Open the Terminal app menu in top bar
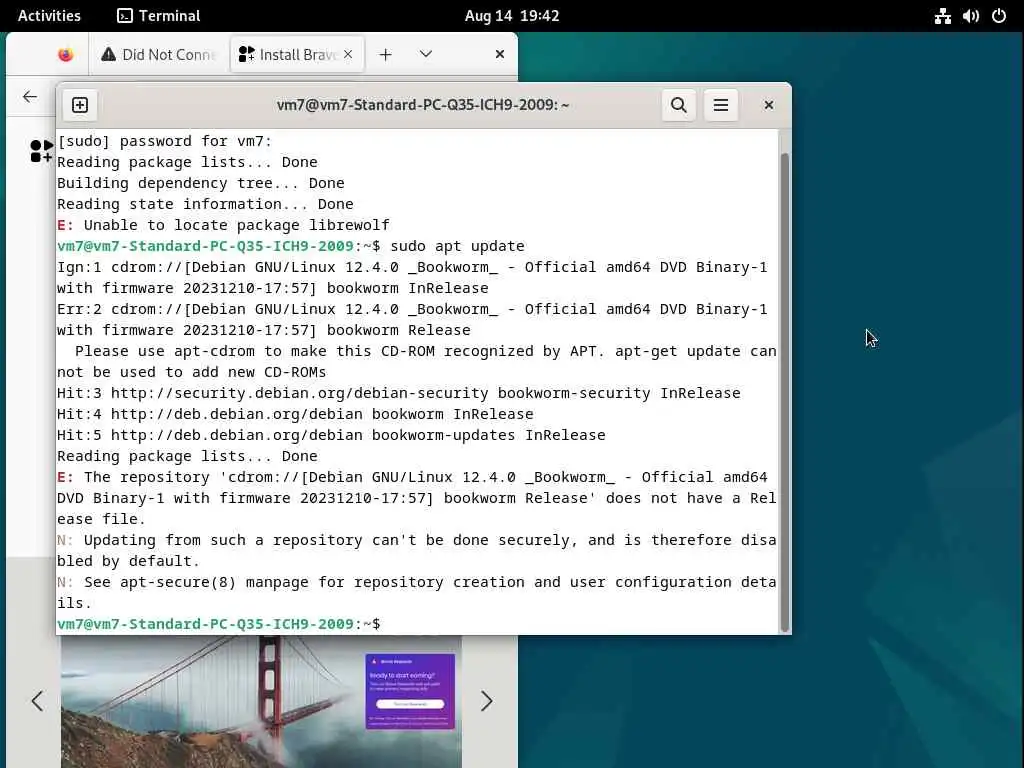 tap(159, 16)
